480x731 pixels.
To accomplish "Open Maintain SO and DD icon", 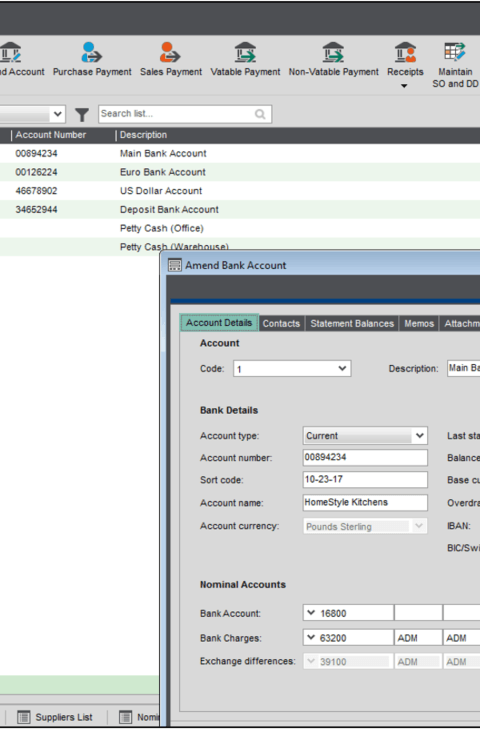I will coord(455,52).
